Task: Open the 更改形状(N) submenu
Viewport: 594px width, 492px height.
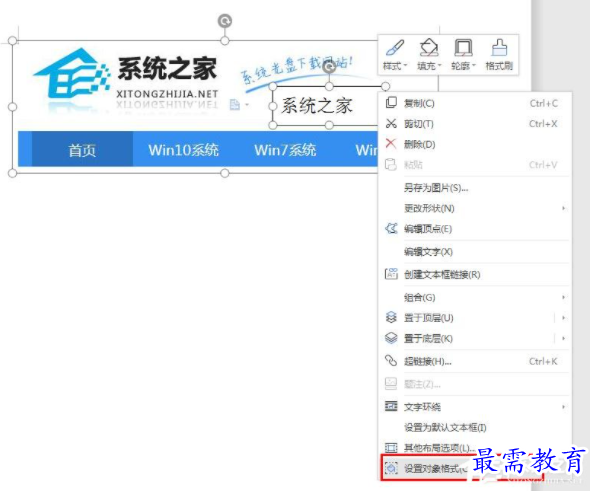Action: coord(475,208)
